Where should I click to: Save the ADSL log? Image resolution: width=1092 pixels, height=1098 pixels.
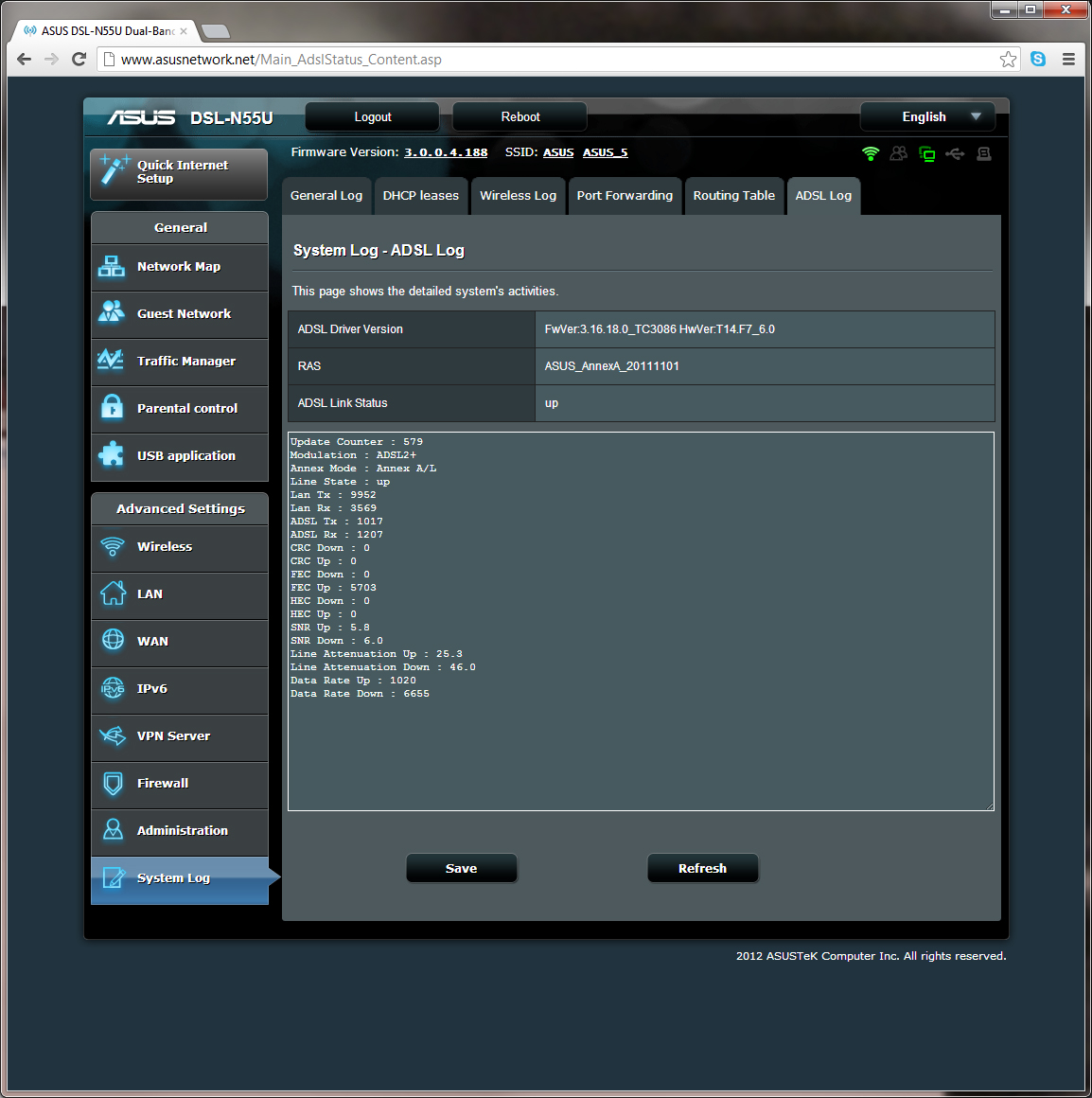461,868
